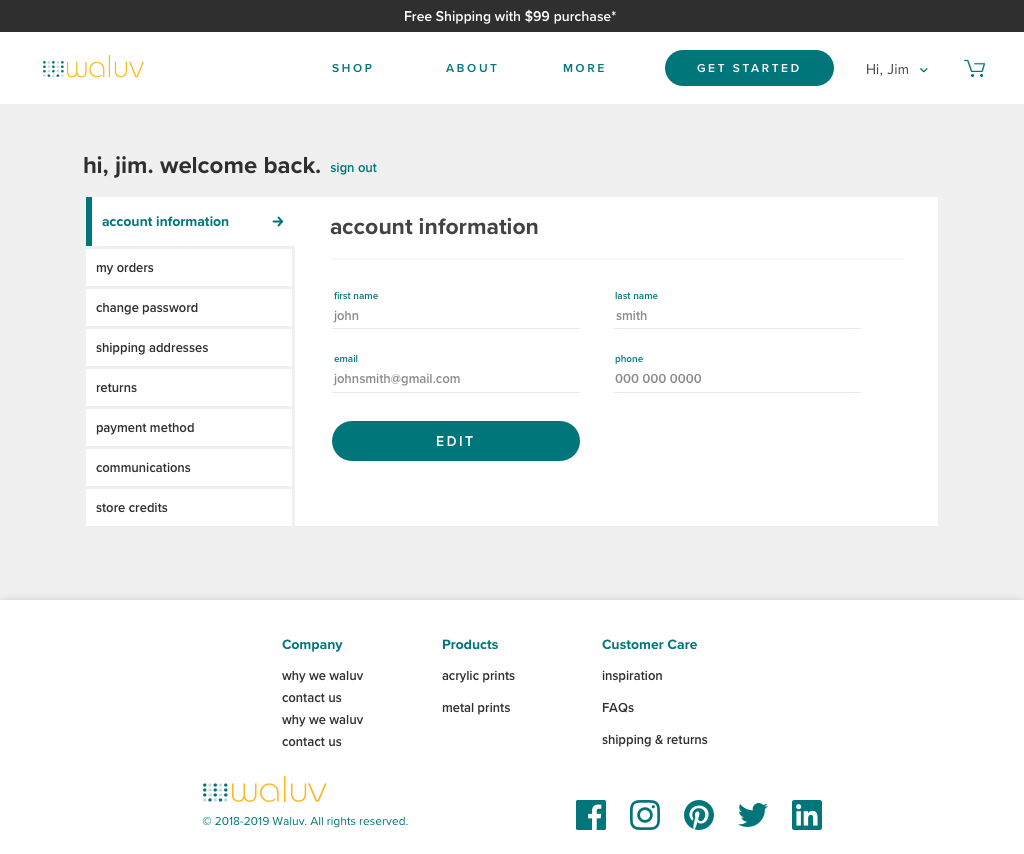Viewport: 1024px width, 854px height.
Task: Click the Waluv logo in footer
Action: coord(264,790)
